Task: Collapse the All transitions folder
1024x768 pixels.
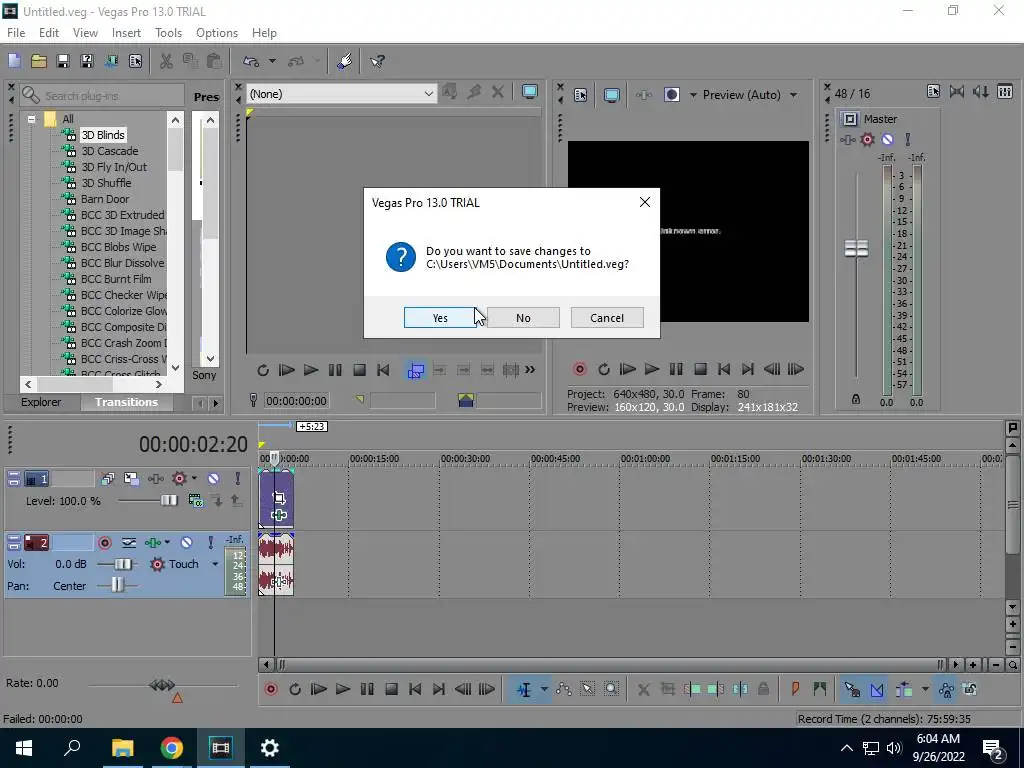Action: 31,119
